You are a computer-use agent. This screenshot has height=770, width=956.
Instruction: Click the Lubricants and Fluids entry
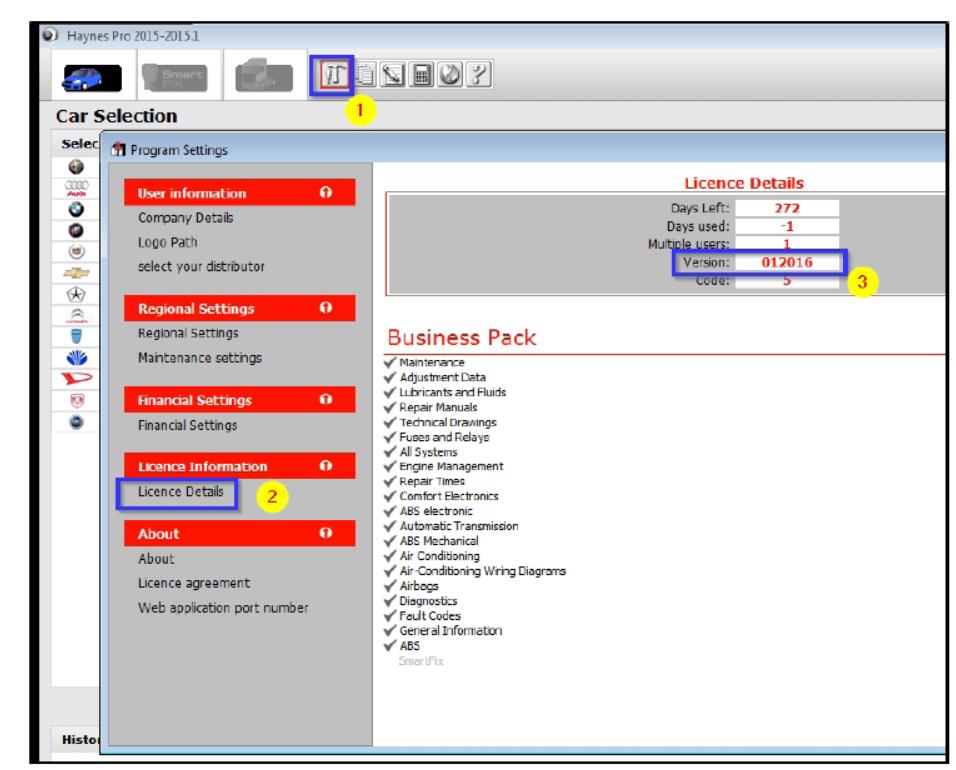[452, 392]
